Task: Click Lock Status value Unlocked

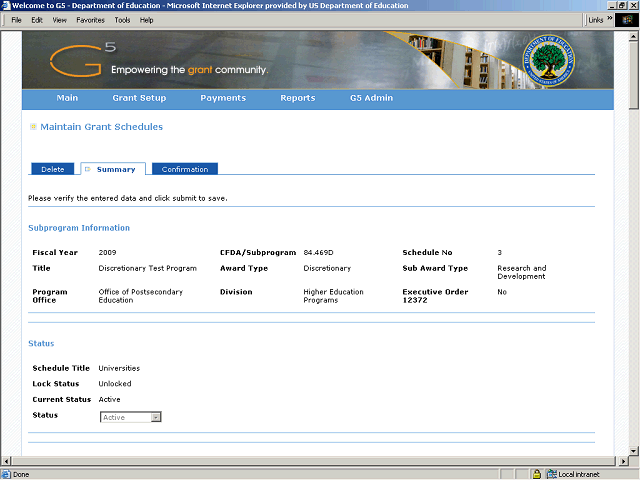Action: [115, 384]
